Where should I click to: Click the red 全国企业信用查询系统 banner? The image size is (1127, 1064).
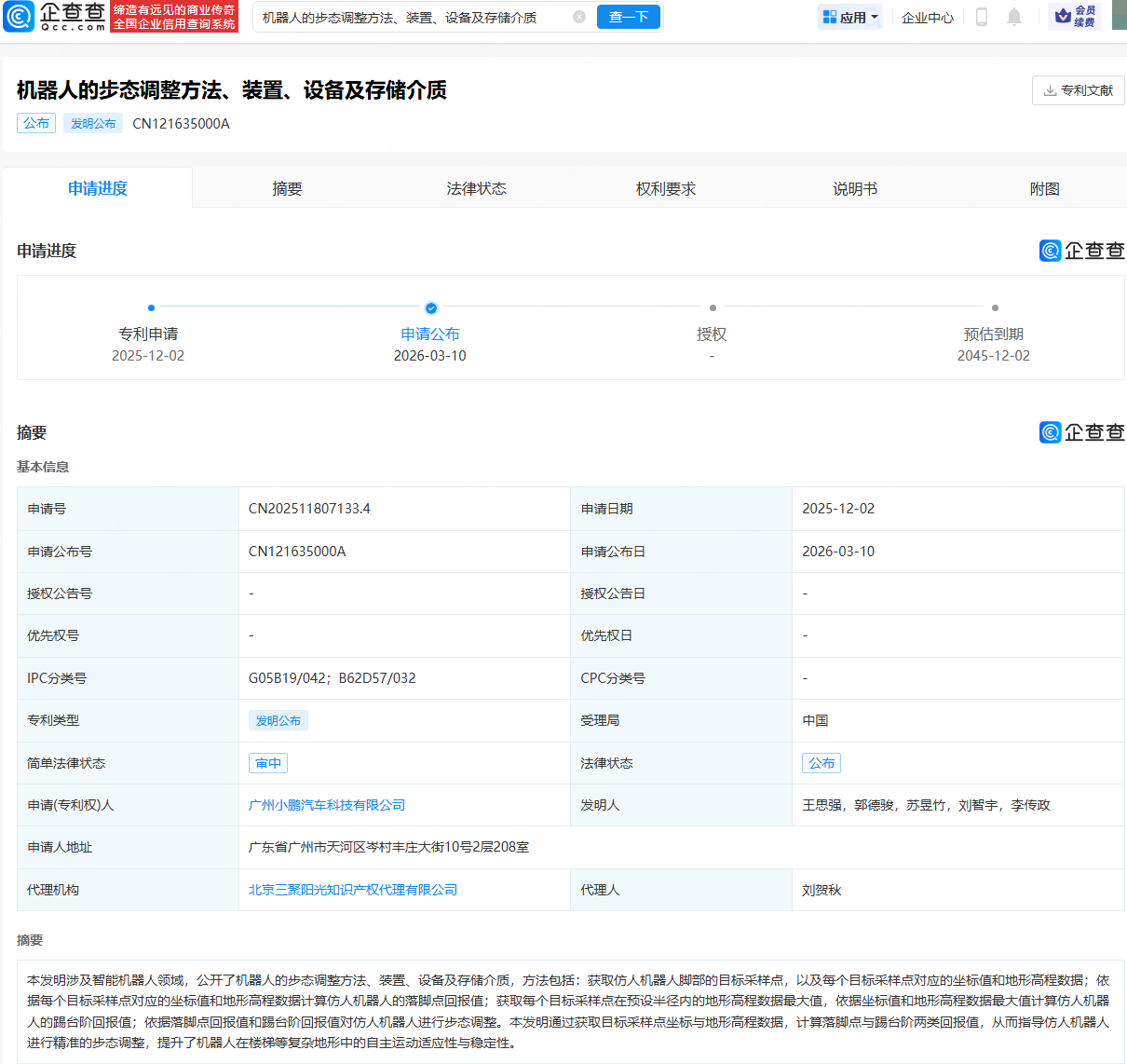point(174,17)
